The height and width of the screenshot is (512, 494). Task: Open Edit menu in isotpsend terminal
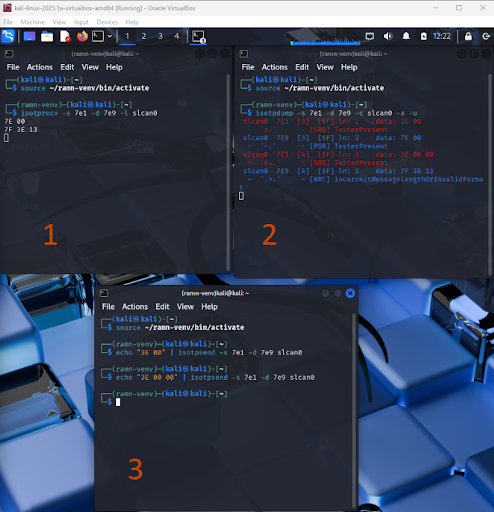[x=162, y=306]
